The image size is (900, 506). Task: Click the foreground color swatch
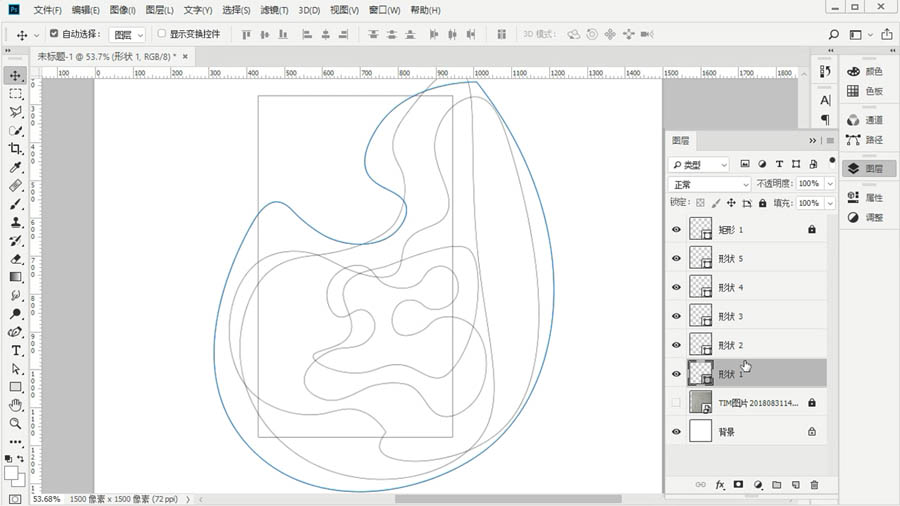click(12, 473)
